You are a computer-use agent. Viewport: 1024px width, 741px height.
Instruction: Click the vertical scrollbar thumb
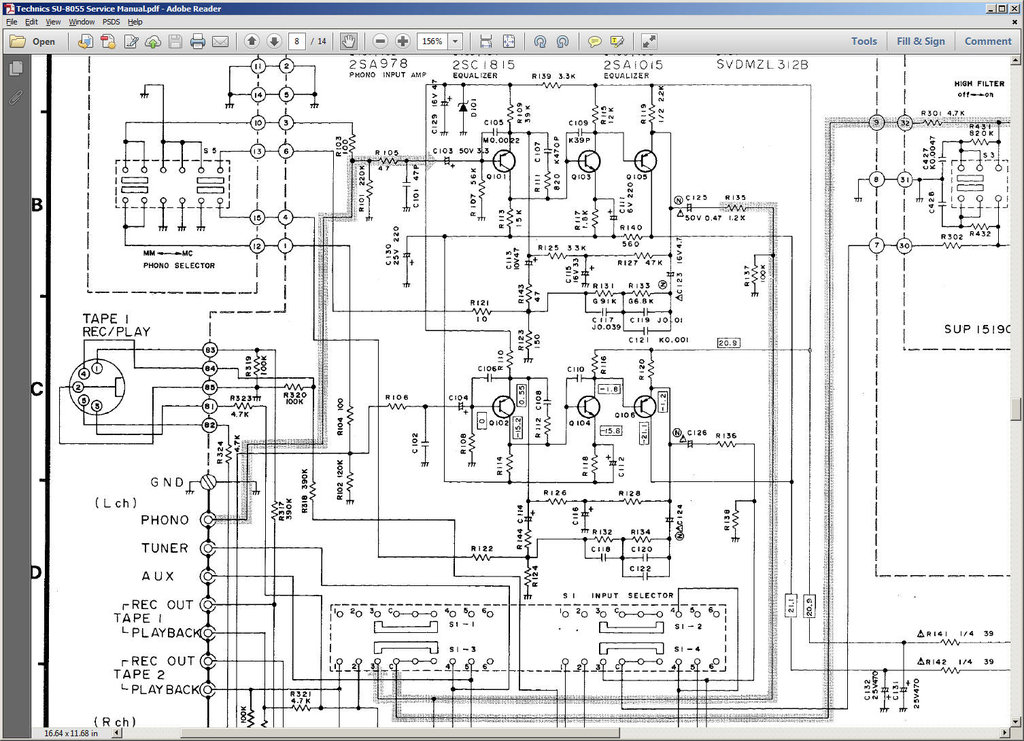[x=1016, y=409]
